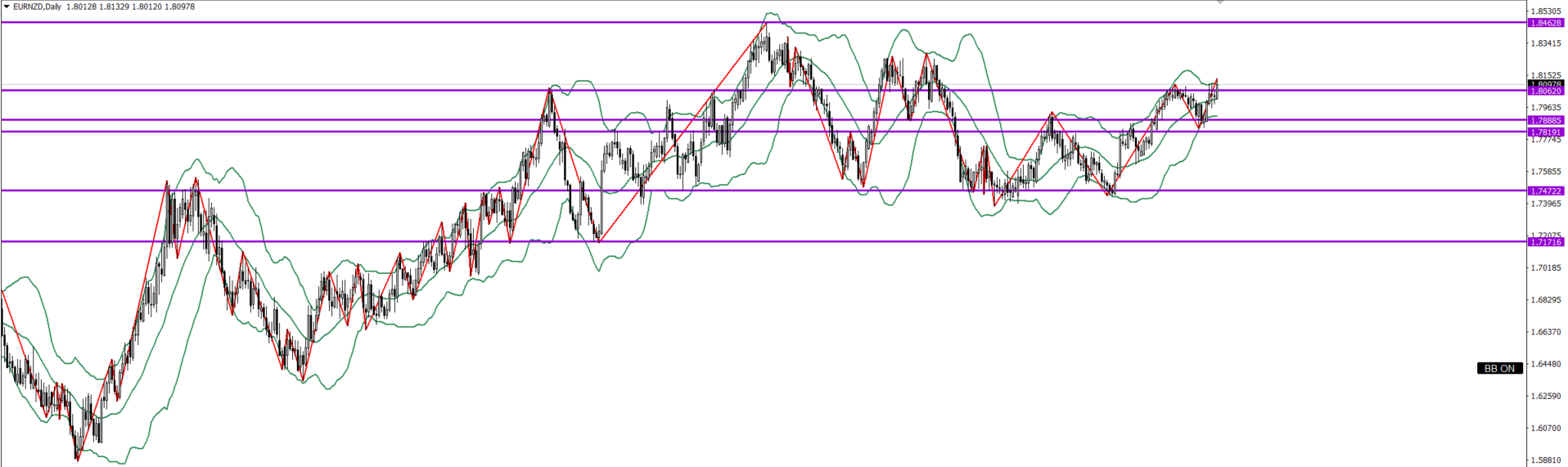Click the 1.66370 tick on price axis
This screenshot has height=467, width=1568.
tap(1546, 332)
